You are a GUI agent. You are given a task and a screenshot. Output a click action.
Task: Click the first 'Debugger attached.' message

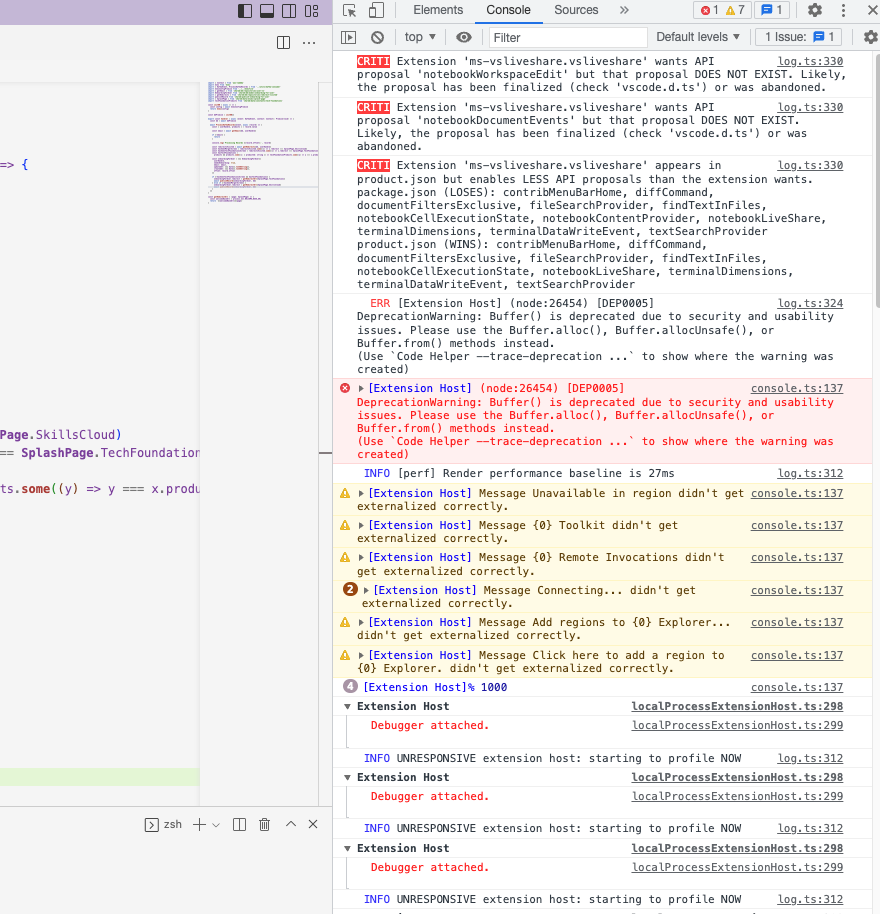[x=430, y=726]
